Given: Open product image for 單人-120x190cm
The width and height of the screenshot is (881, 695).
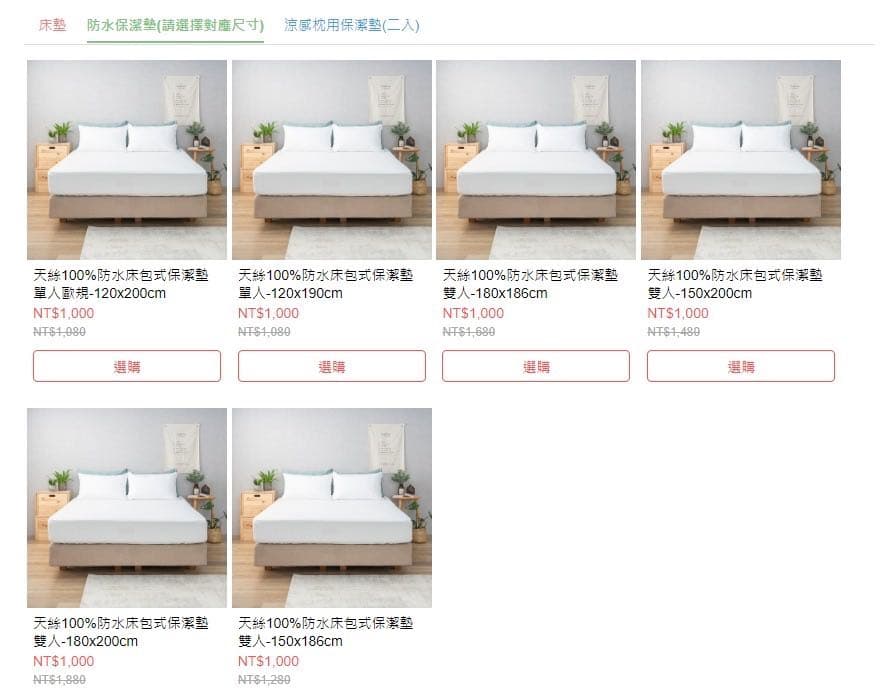Looking at the screenshot, I should [331, 160].
